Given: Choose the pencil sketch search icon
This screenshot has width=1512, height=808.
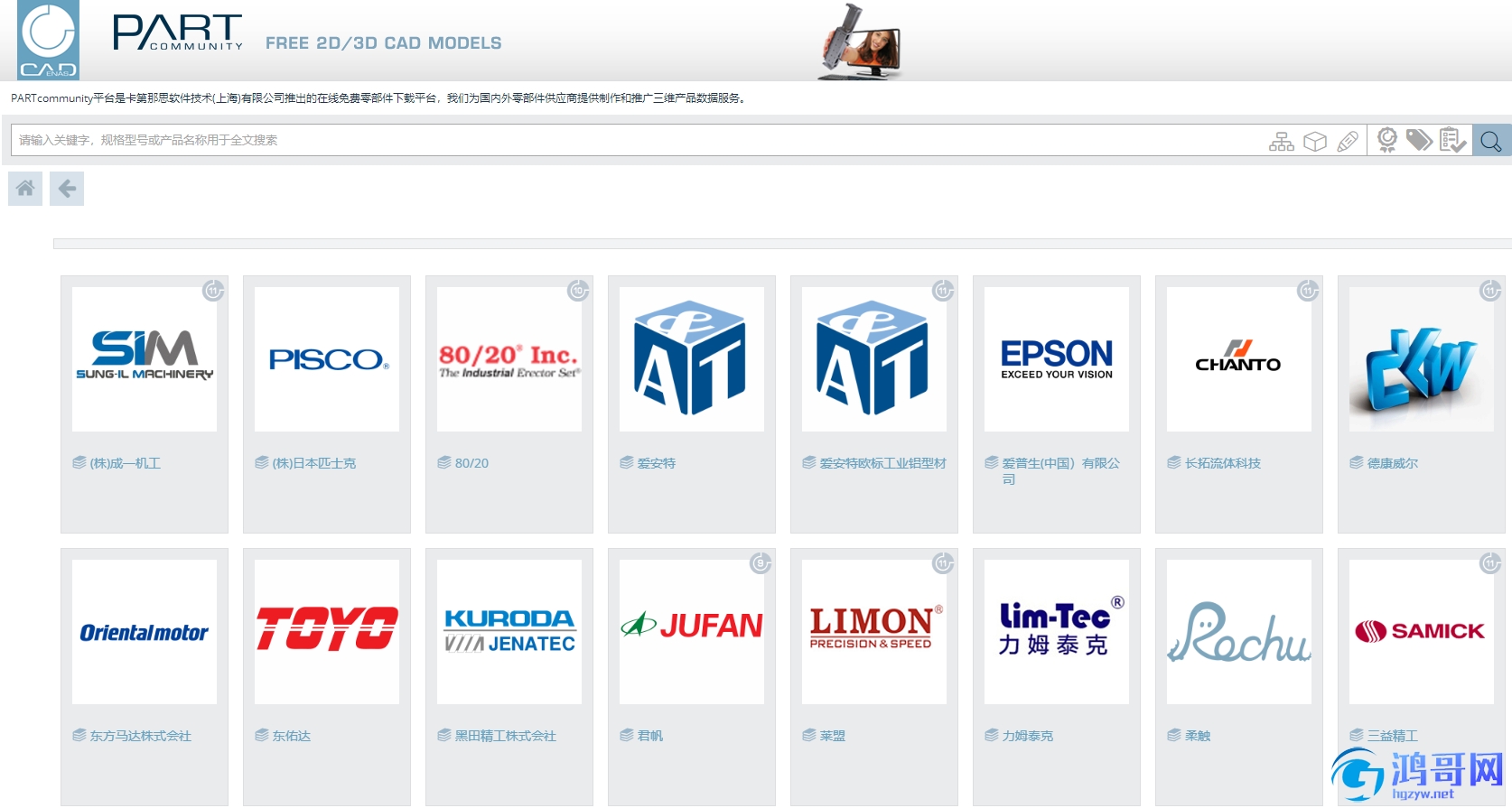Looking at the screenshot, I should point(1348,141).
